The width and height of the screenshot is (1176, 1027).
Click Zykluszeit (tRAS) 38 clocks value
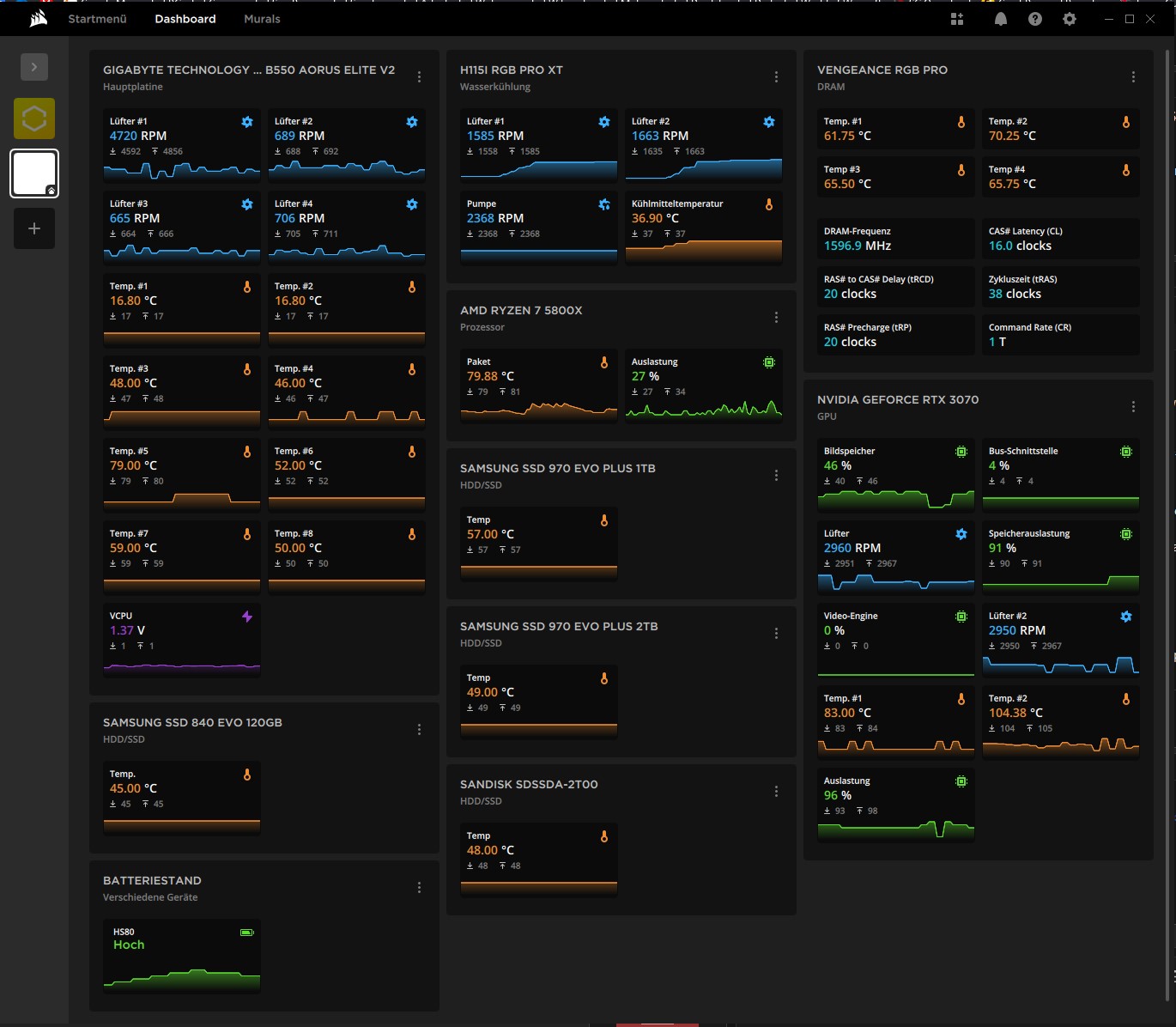click(1015, 294)
